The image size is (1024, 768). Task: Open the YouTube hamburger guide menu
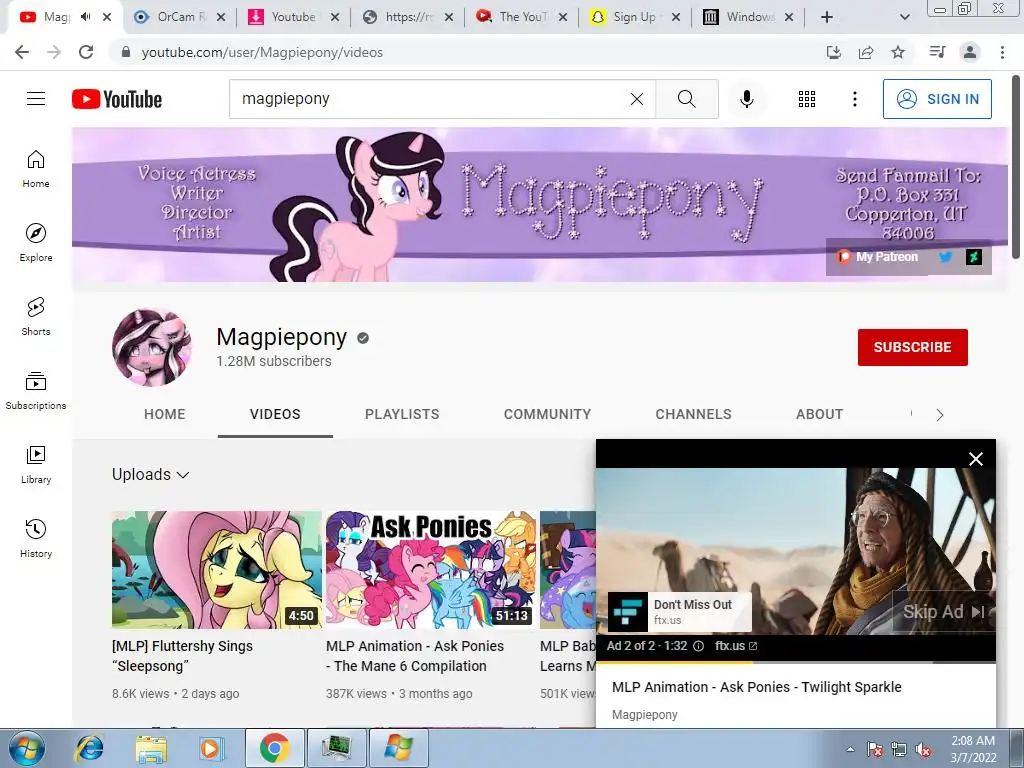(36, 99)
